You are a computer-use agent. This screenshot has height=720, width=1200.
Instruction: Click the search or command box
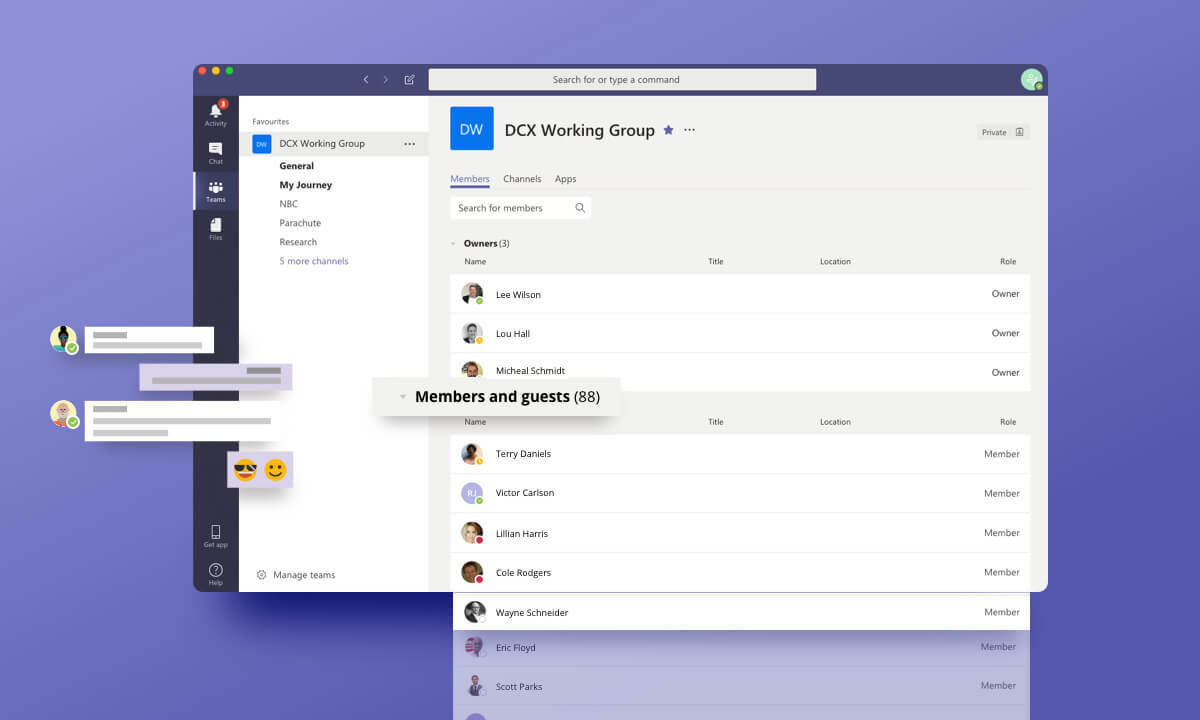tap(622, 80)
